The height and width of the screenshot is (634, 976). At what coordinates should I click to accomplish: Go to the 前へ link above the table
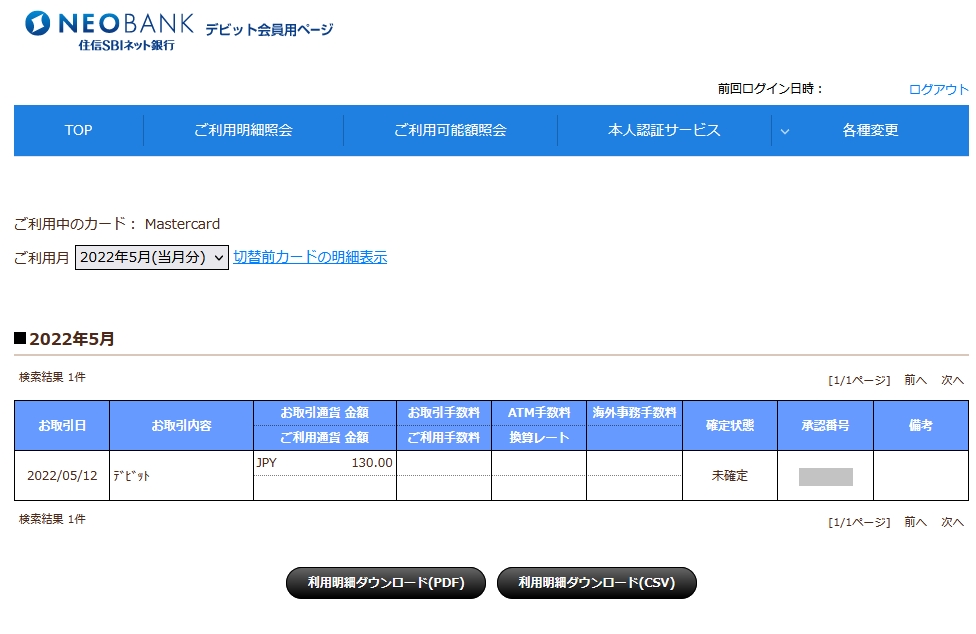click(x=915, y=380)
